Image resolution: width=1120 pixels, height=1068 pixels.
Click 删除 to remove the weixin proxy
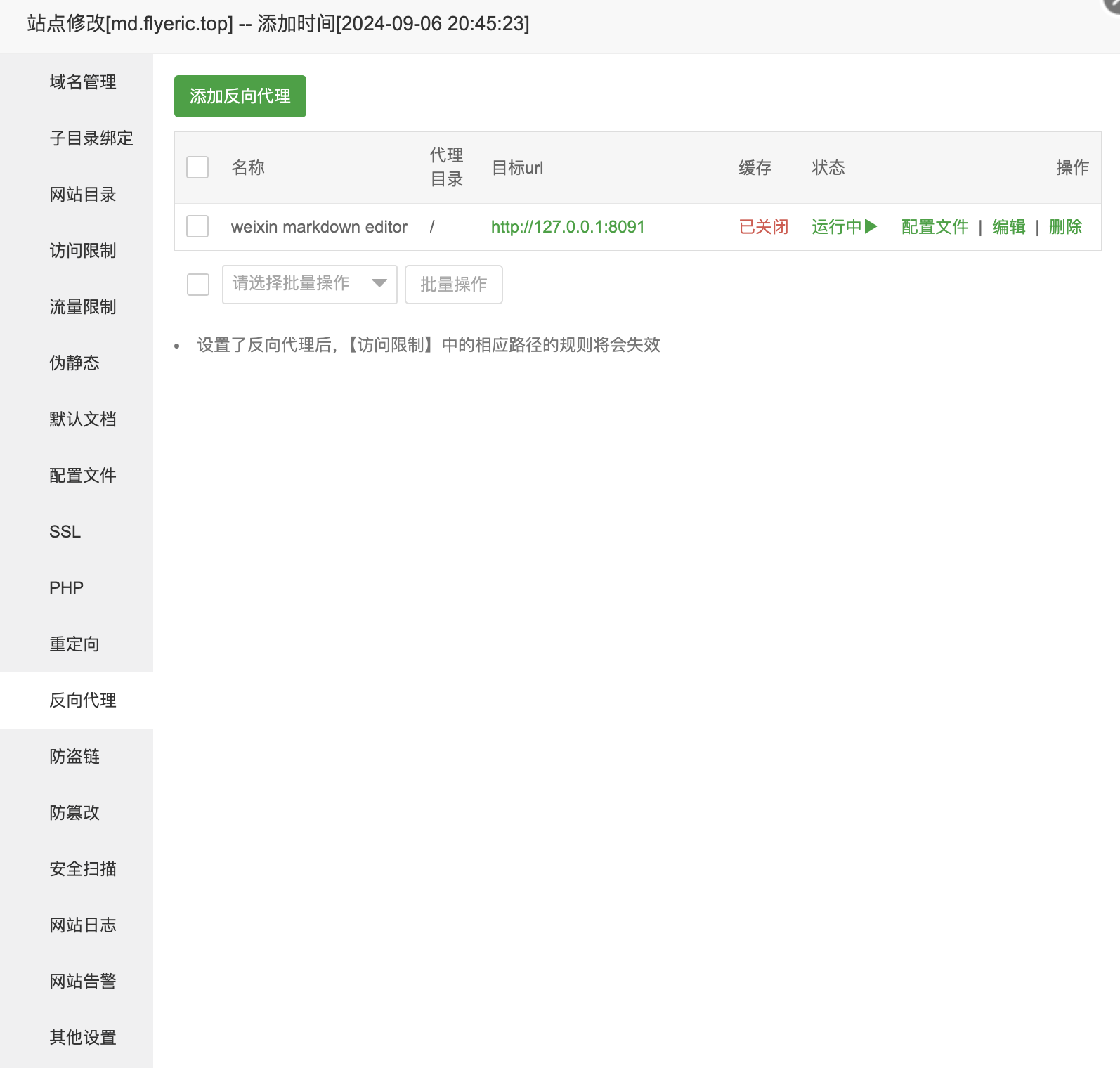tap(1065, 227)
